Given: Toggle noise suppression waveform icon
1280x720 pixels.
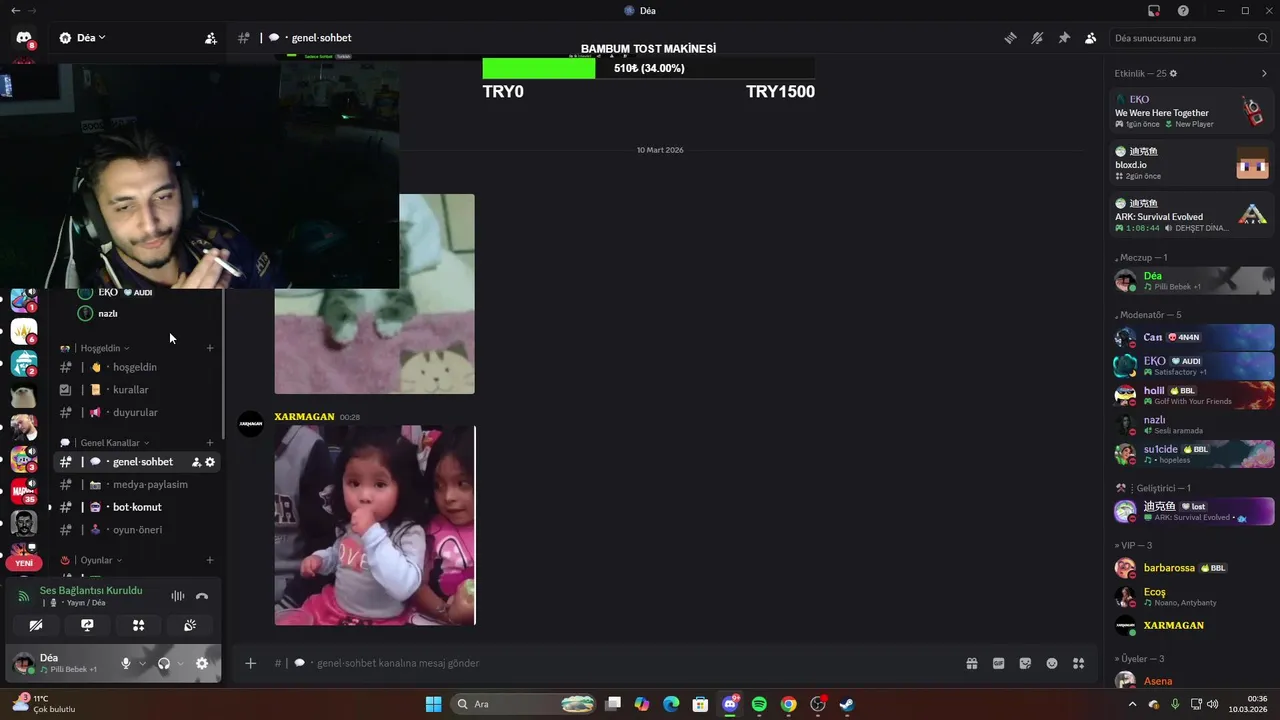Looking at the screenshot, I should tap(177, 596).
